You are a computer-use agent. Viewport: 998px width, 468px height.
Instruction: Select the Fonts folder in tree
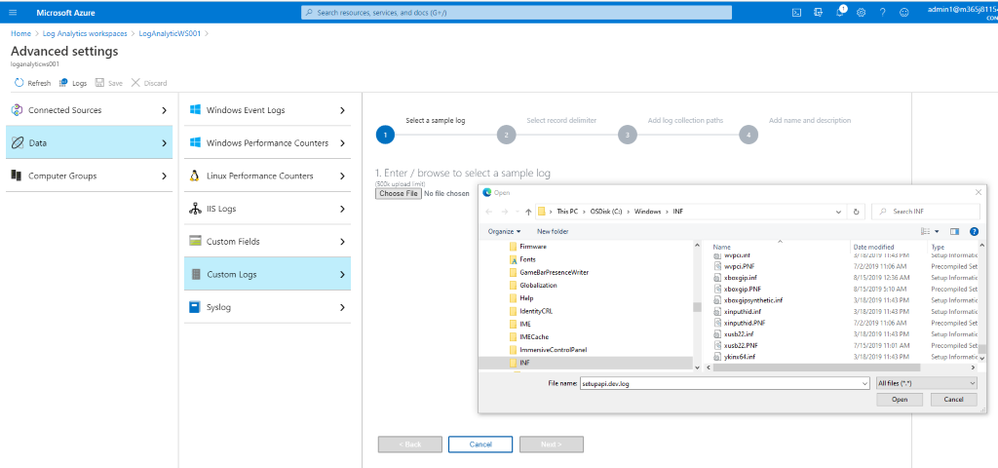click(x=528, y=260)
